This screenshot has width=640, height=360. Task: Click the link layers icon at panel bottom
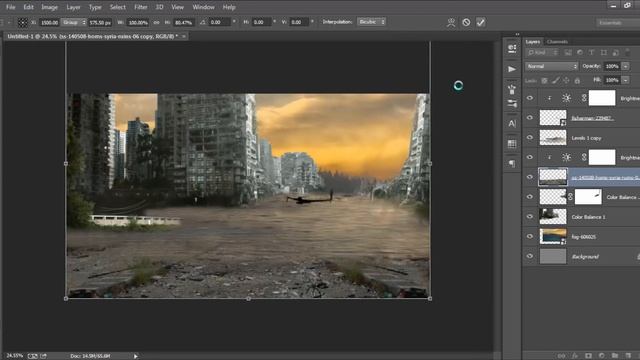[x=561, y=356]
